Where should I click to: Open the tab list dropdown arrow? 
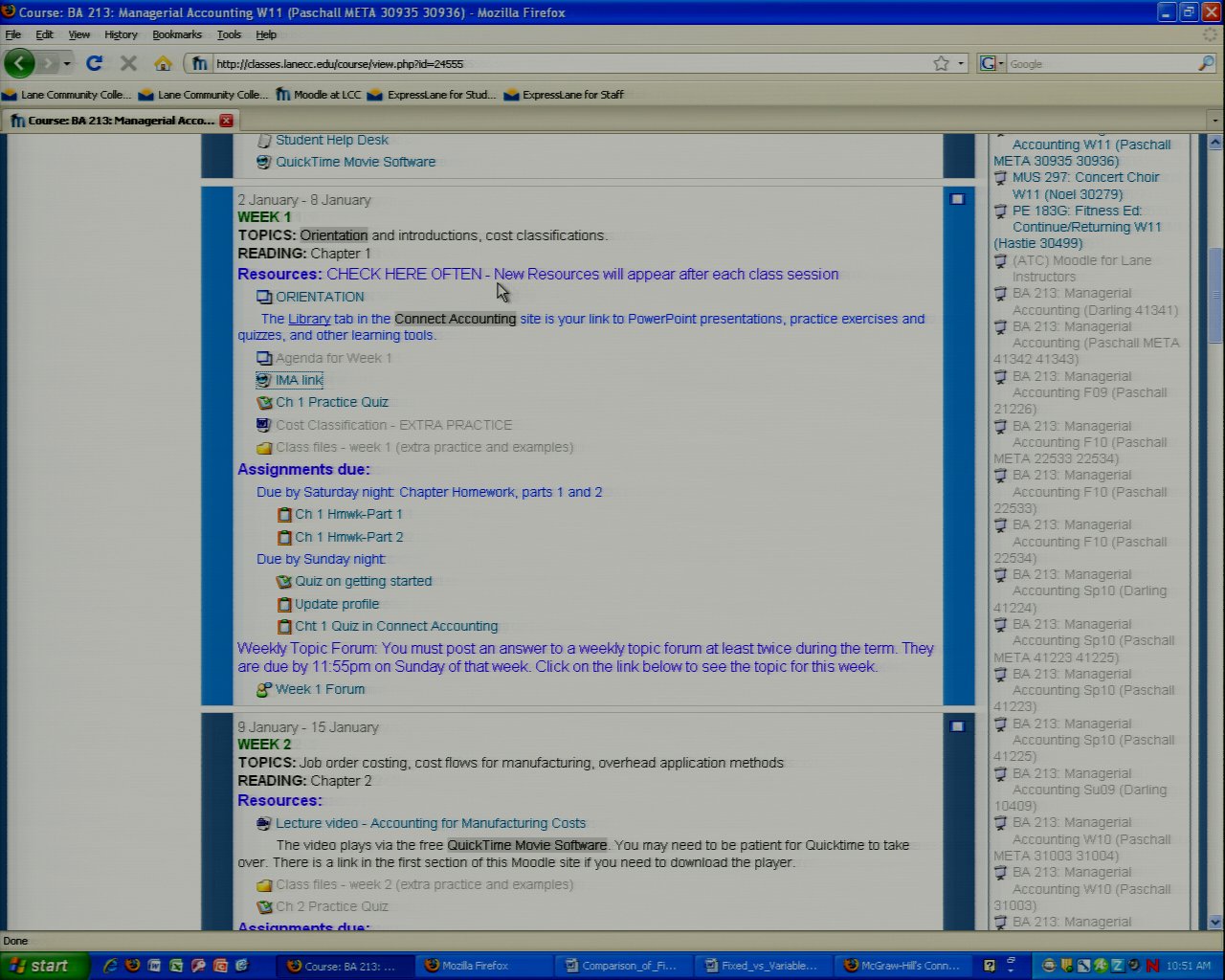(x=1214, y=121)
